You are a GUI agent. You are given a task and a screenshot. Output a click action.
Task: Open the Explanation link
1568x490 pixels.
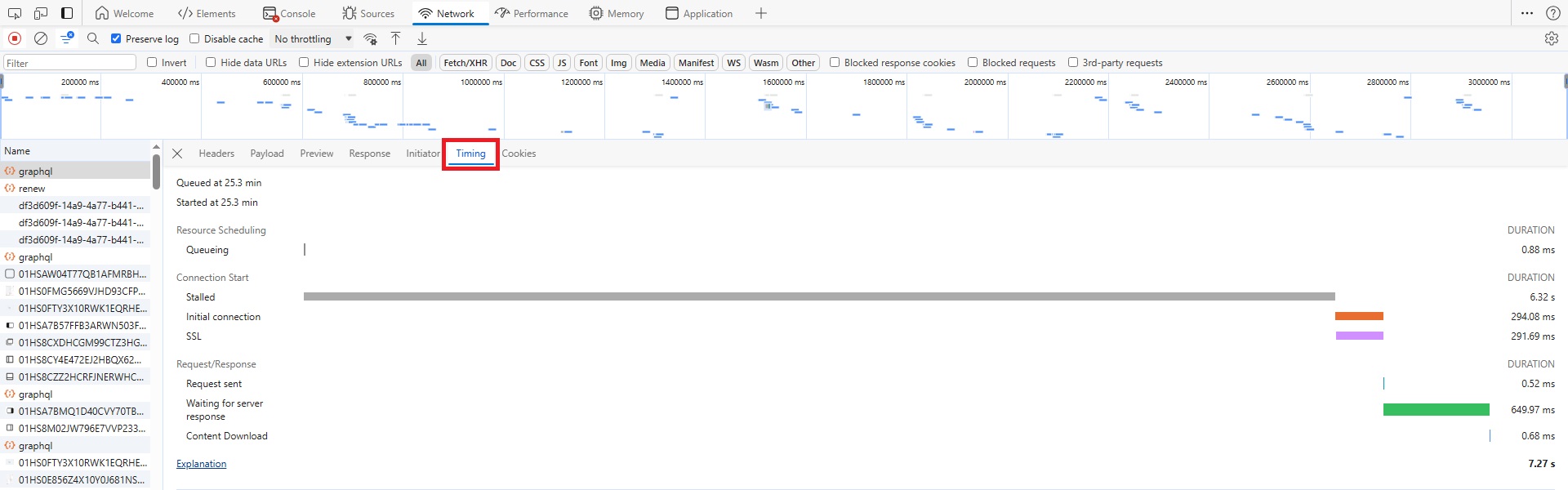201,464
